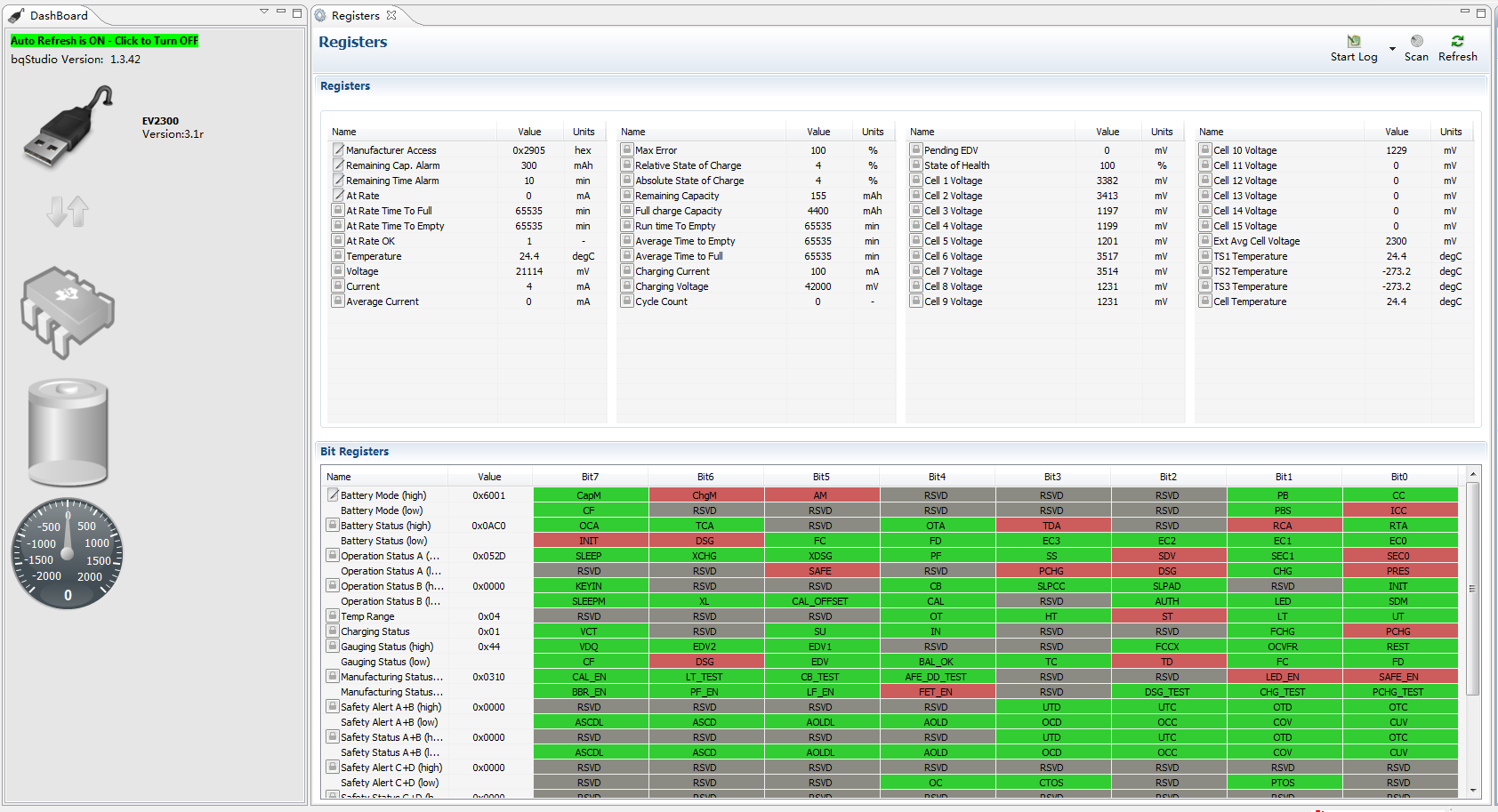The height and width of the screenshot is (812, 1498).
Task: Select the Registers tab
Action: coord(355,15)
